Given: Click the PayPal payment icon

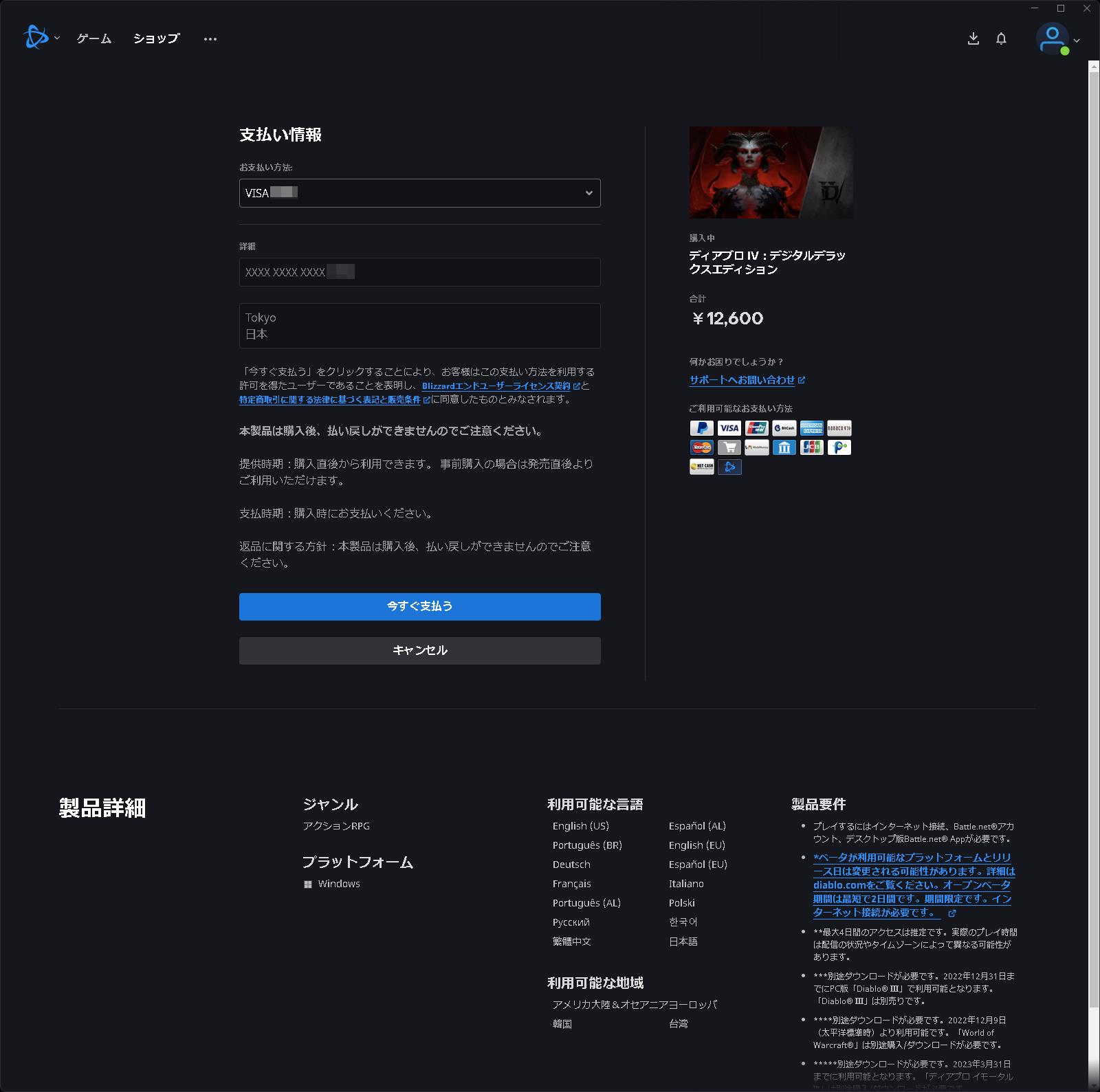Looking at the screenshot, I should pos(702,428).
